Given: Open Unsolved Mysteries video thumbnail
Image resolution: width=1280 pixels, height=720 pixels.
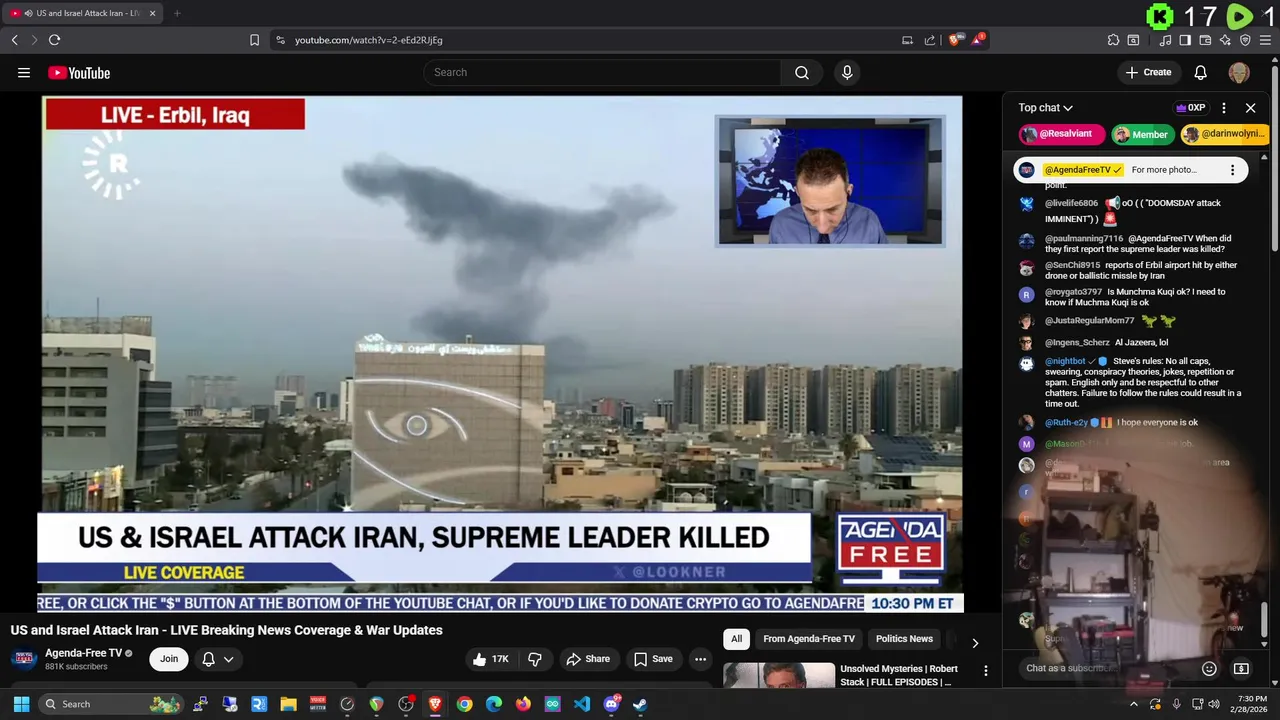Looking at the screenshot, I should coord(779,675).
